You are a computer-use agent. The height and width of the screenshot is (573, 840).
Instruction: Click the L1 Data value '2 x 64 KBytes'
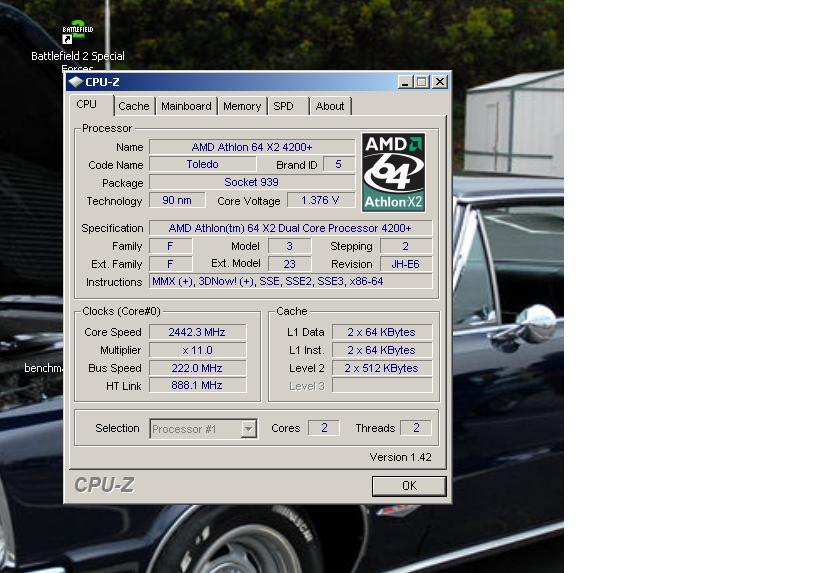382,332
